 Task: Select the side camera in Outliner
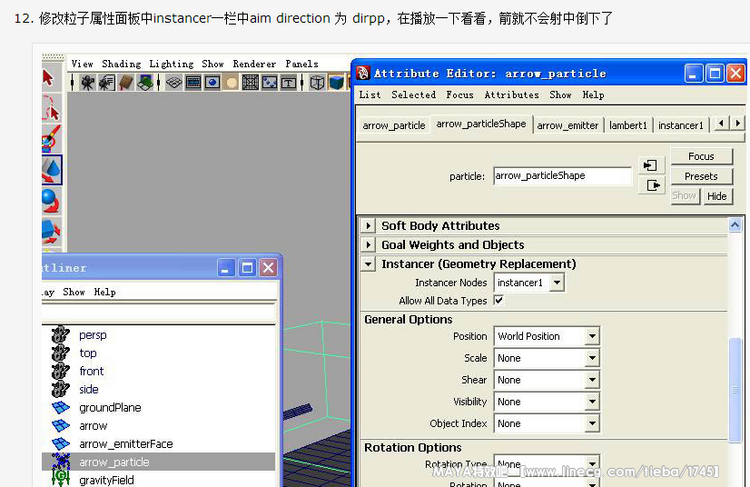tap(89, 389)
